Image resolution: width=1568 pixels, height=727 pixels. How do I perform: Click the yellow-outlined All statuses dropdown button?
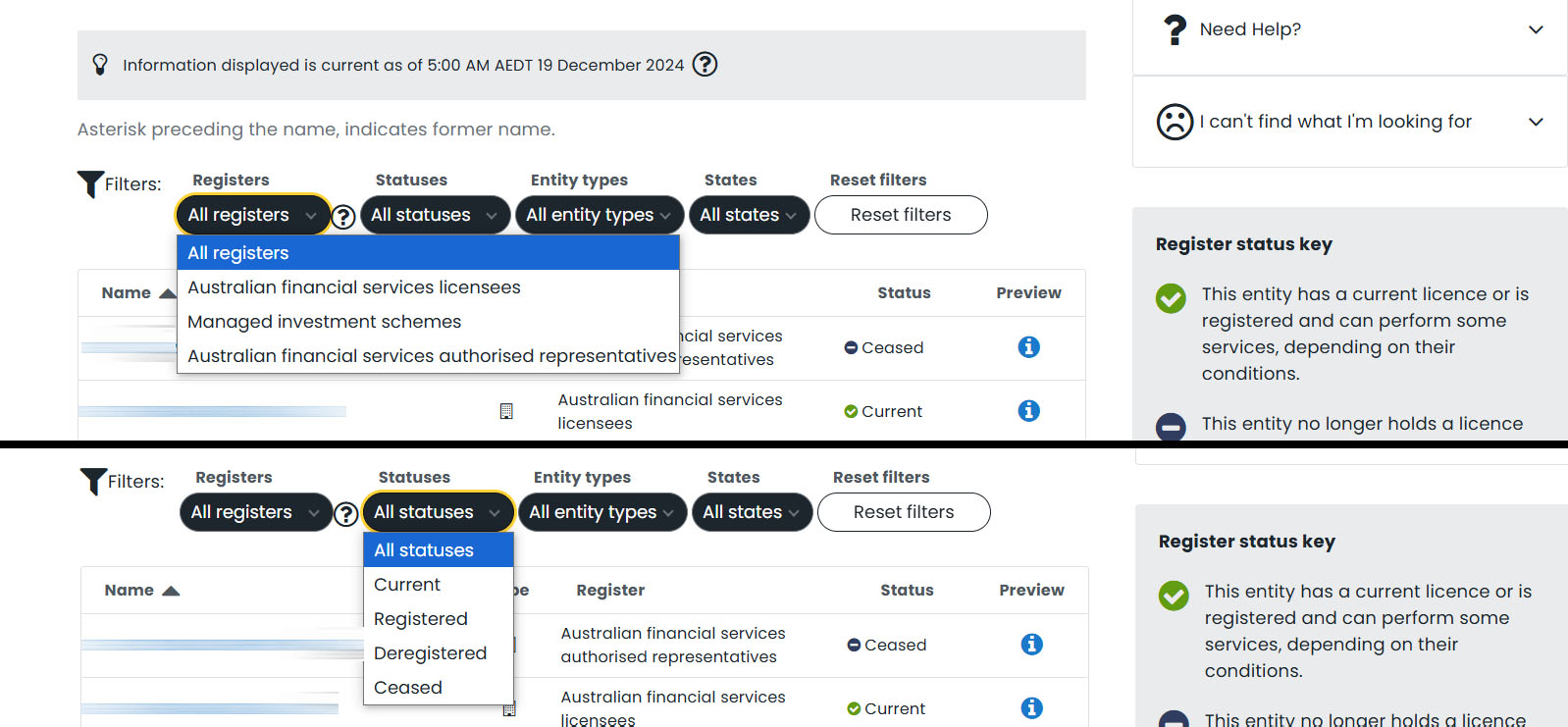[x=438, y=512]
